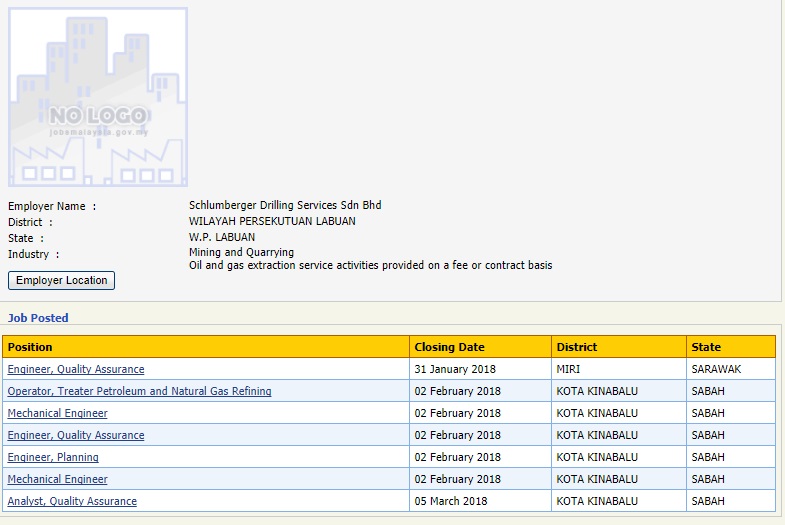Viewport: 785px width, 525px height.
Task: Open Operator, Treater Petroleum and Natural Gas Refining
Action: pos(139,391)
